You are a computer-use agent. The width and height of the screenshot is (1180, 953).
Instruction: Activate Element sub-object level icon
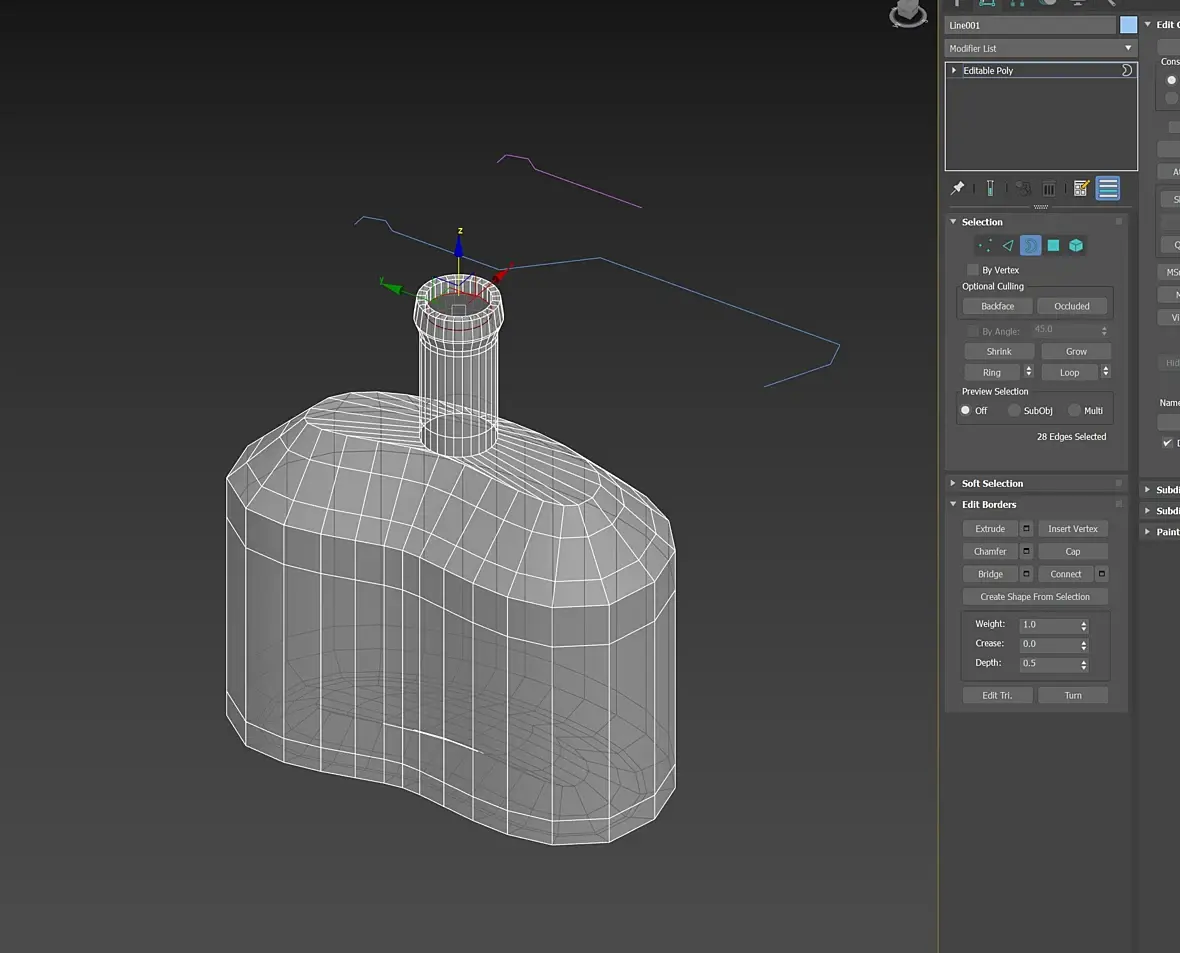(x=1076, y=245)
